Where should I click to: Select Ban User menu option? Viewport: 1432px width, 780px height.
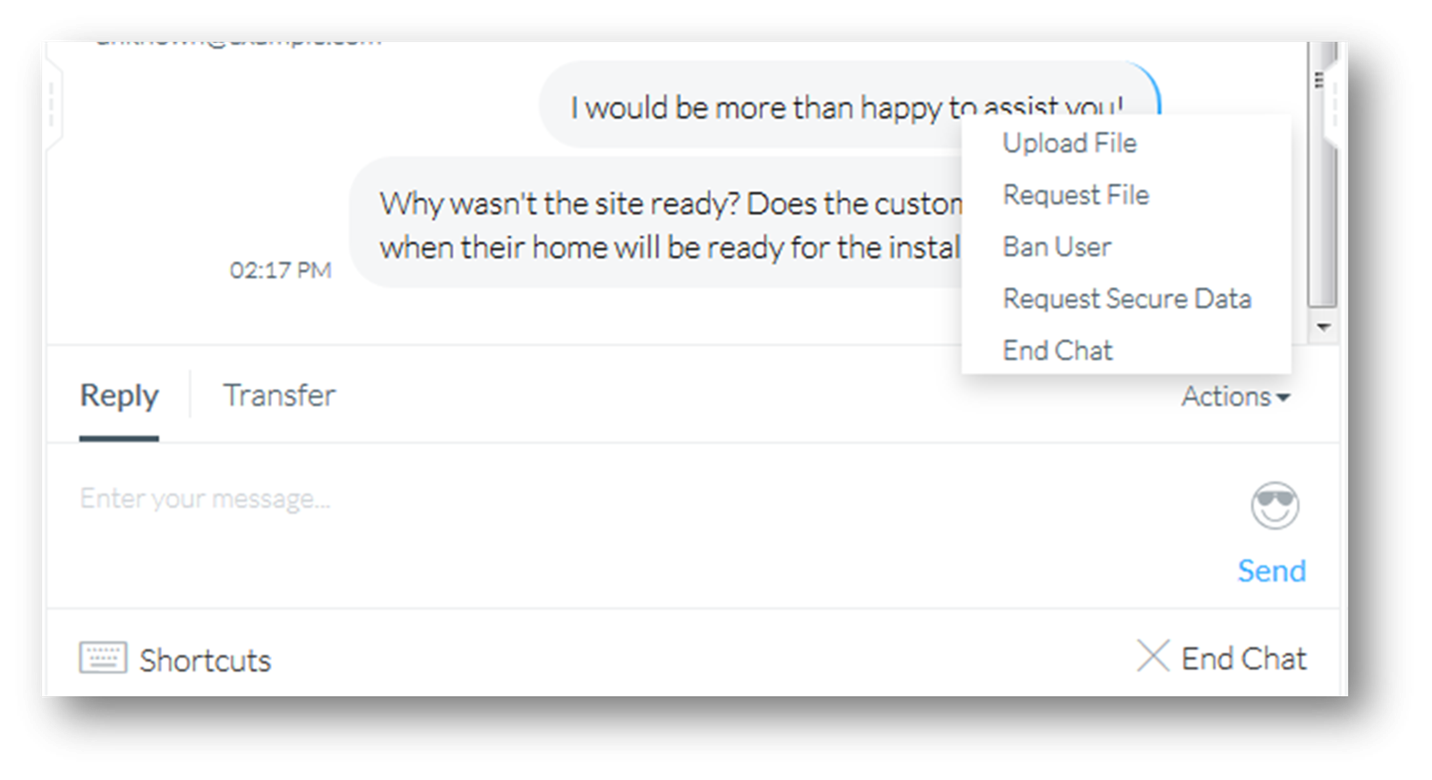pos(1057,247)
